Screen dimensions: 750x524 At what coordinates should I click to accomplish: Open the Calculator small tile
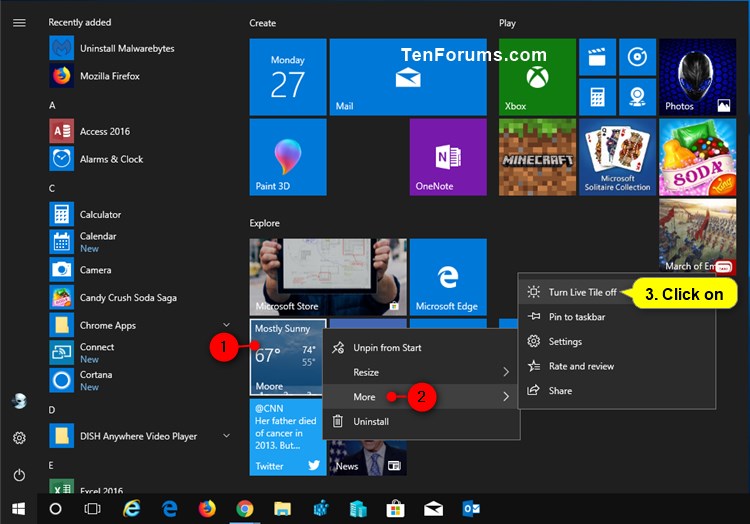point(597,97)
